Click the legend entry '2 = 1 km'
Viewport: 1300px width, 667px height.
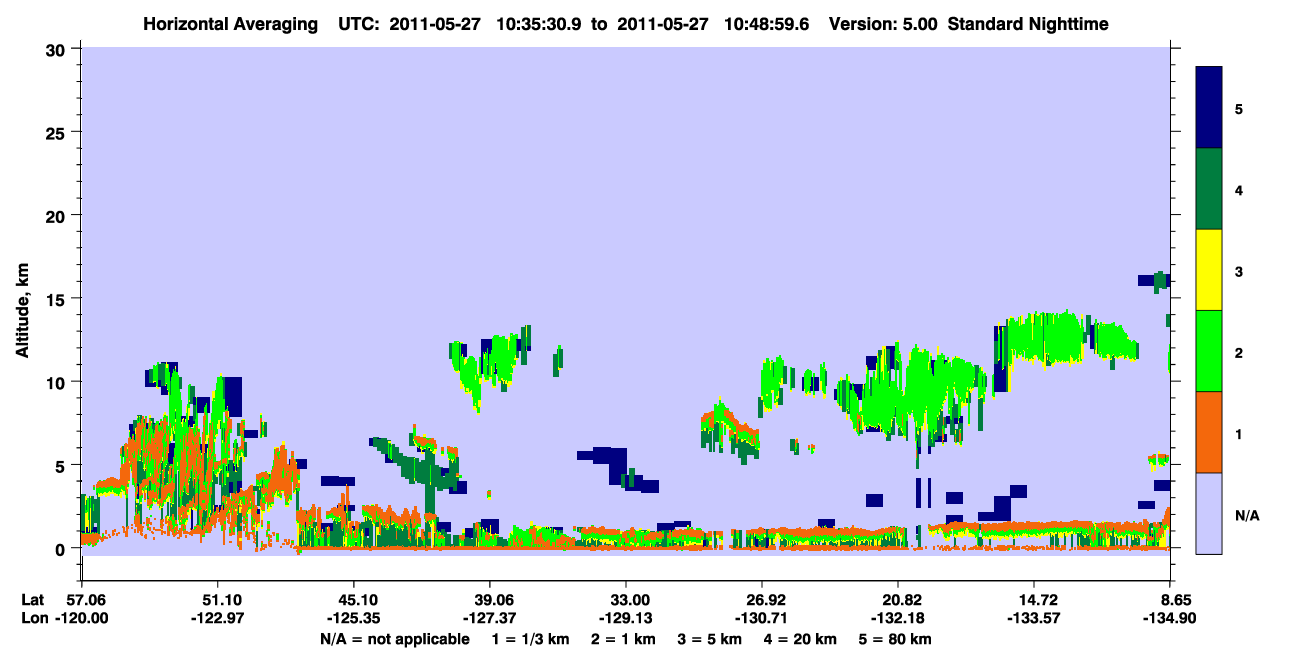tap(624, 639)
